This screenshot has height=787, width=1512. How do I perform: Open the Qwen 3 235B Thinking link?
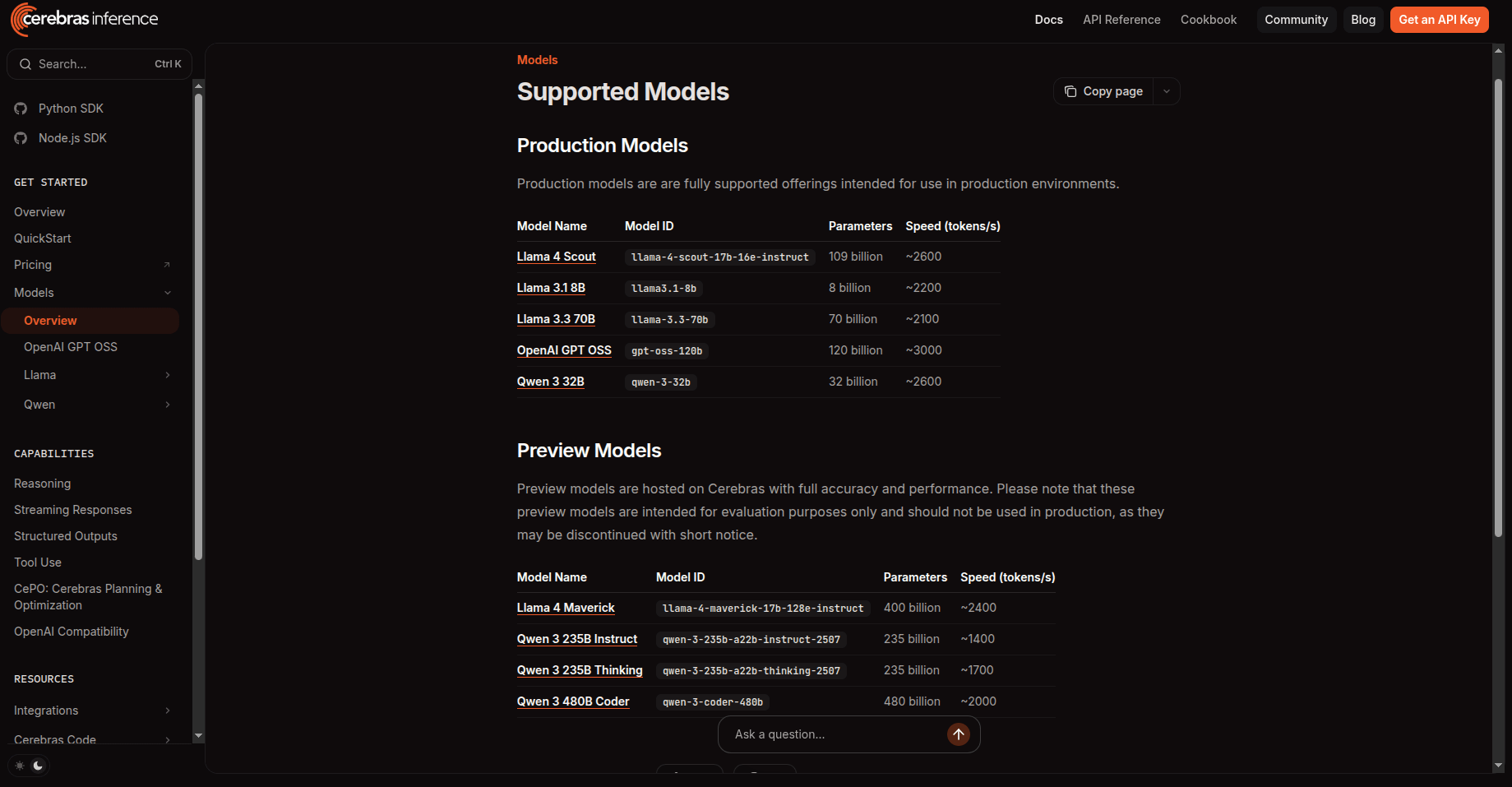point(580,670)
